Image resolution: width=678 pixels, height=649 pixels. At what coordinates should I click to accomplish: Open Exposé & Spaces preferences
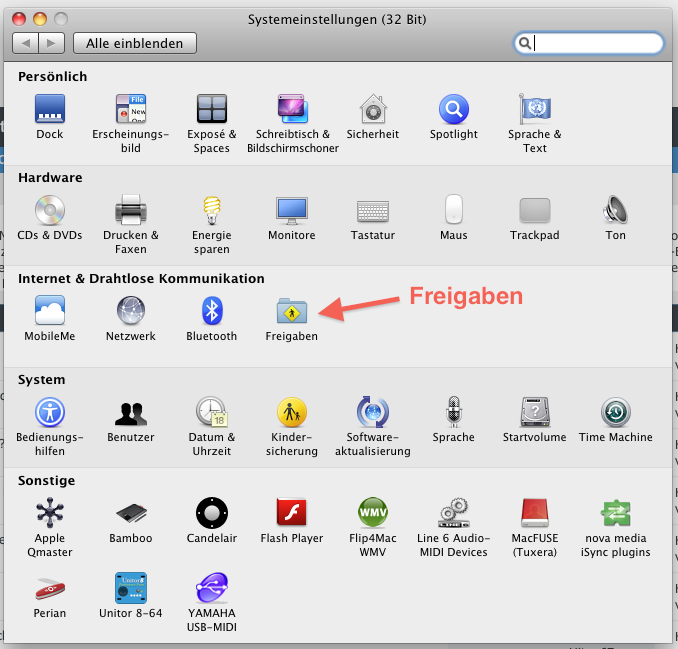(211, 109)
